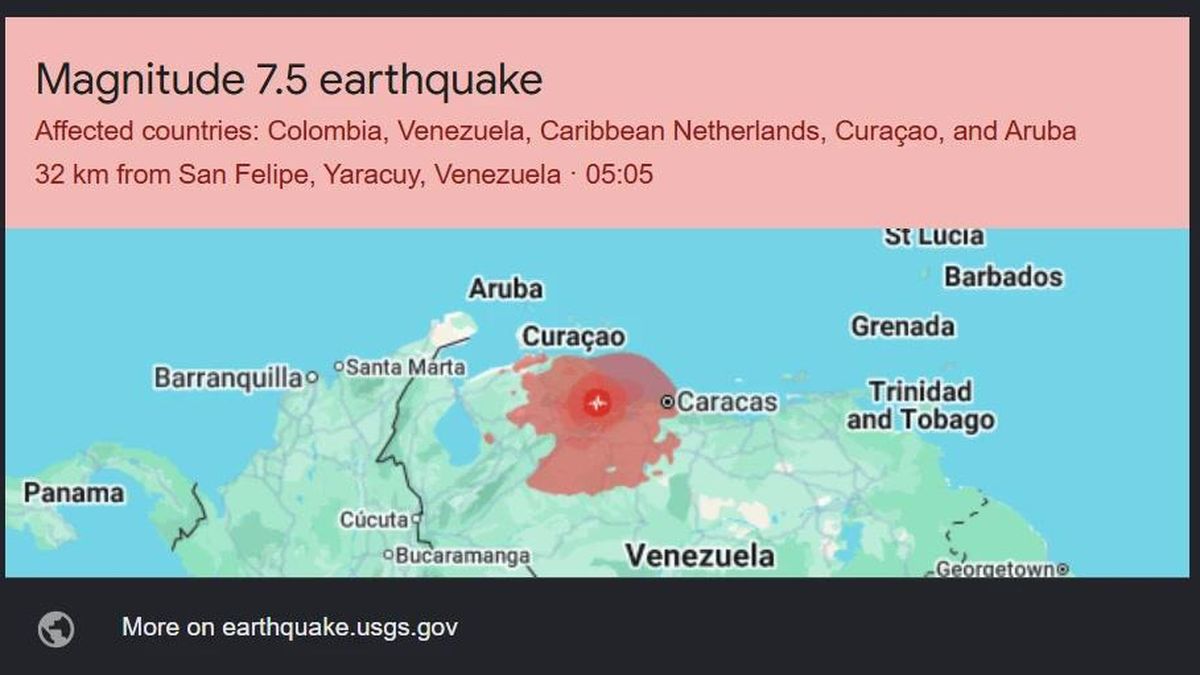Click the globe icon beside the USGS link

56,629
